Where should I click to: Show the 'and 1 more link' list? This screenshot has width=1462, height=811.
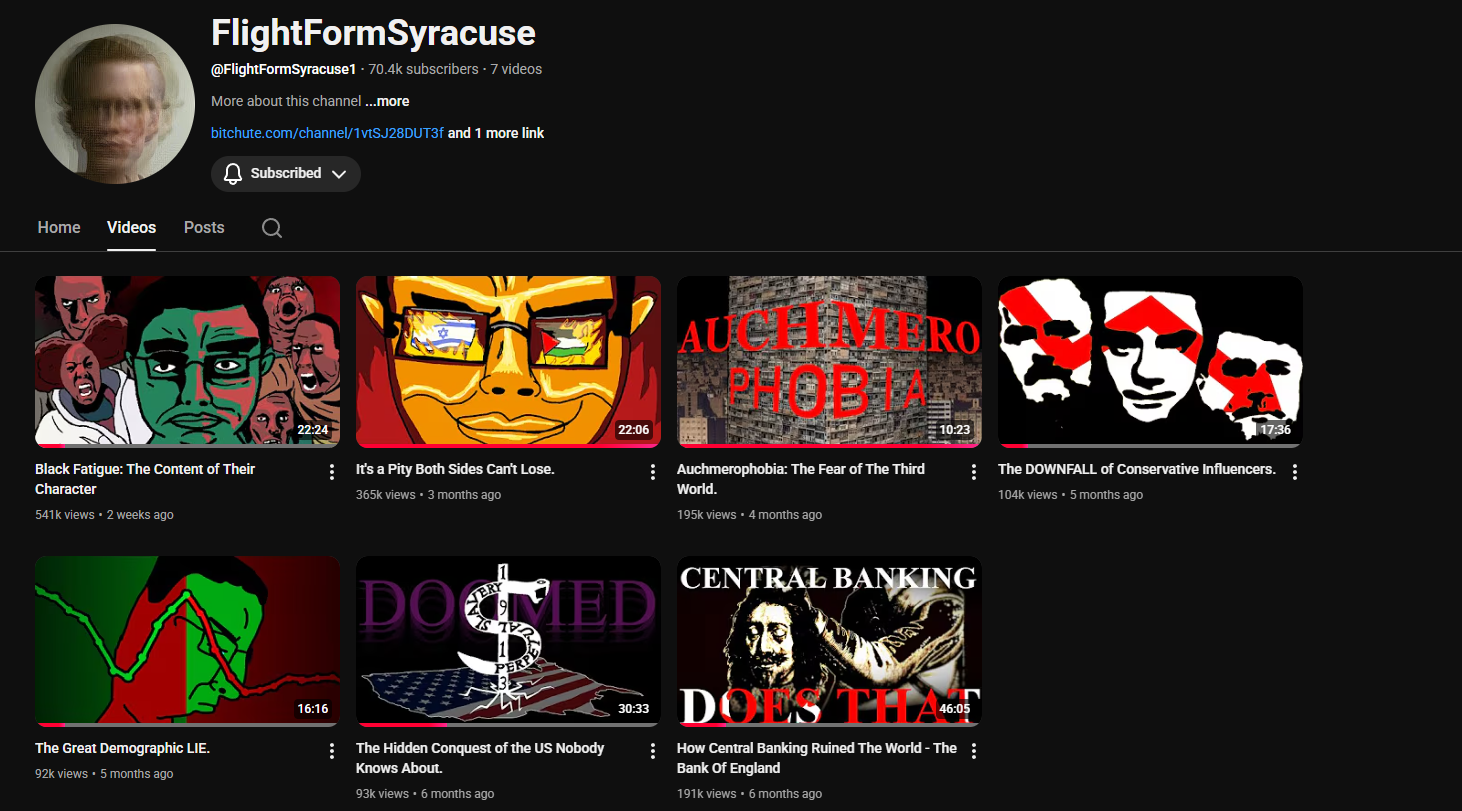point(496,133)
